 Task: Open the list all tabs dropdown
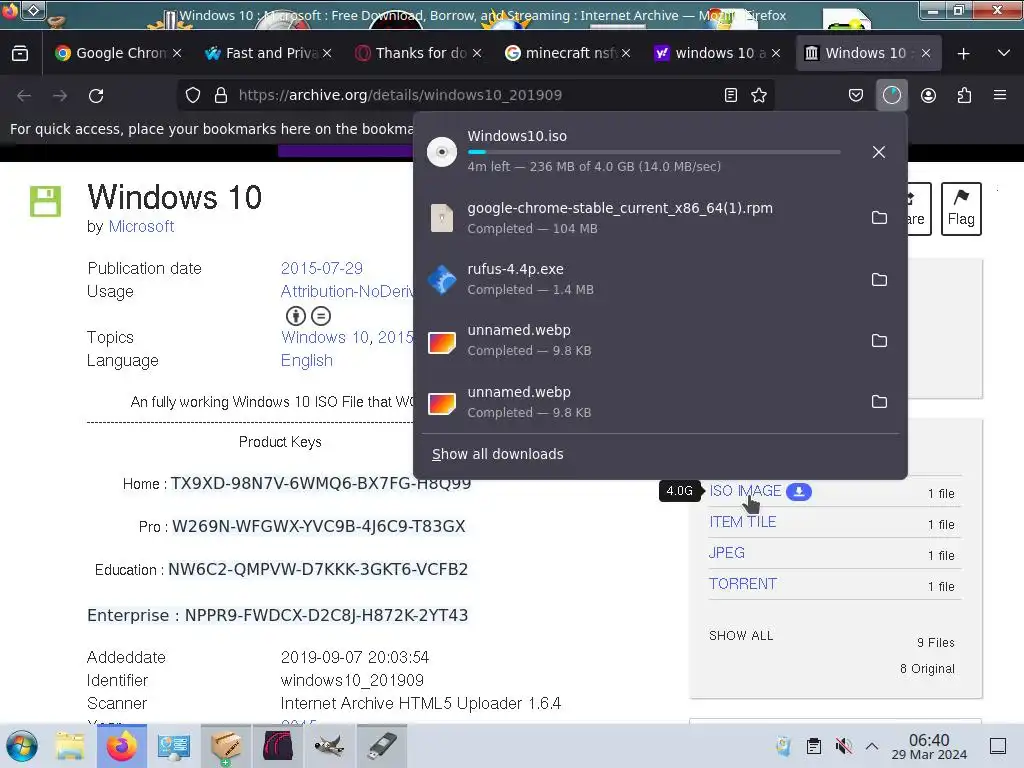pos(1004,54)
